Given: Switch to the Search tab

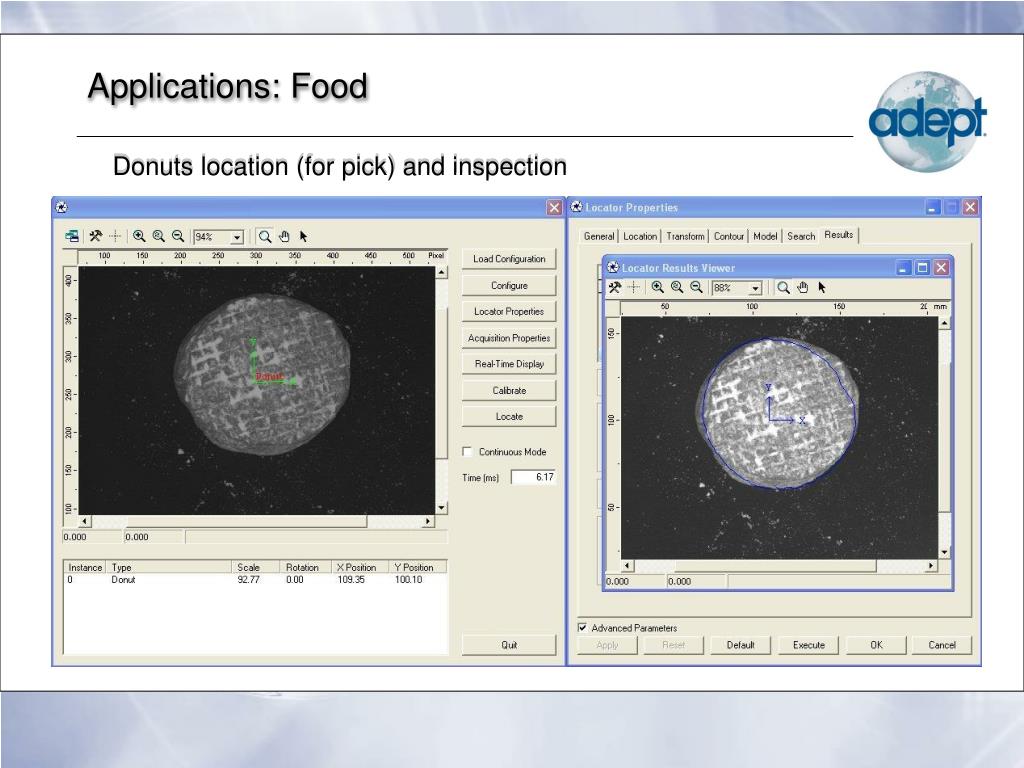Looking at the screenshot, I should click(801, 236).
